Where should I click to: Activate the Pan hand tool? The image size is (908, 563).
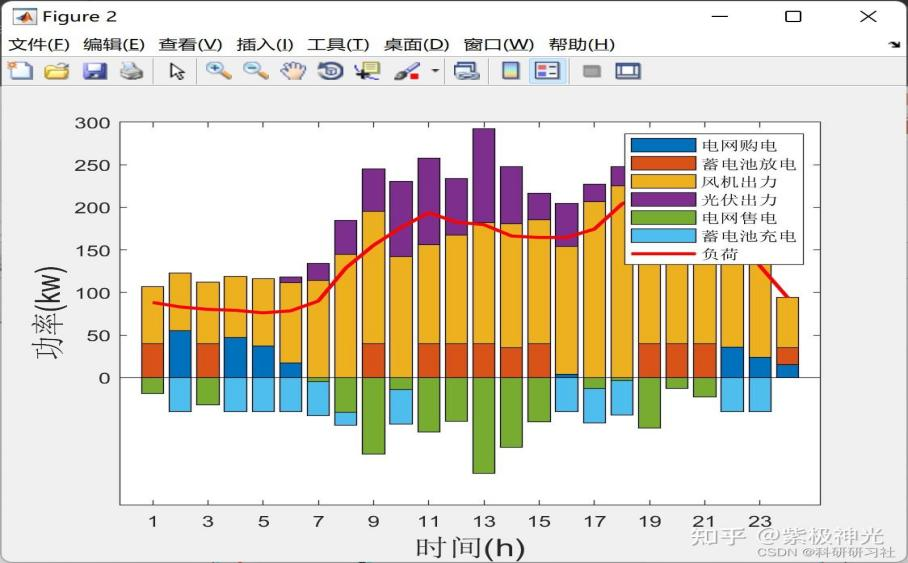coord(292,71)
